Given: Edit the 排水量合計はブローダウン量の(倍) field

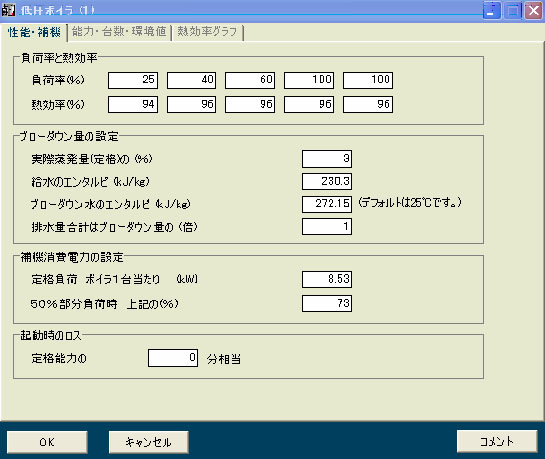Looking at the screenshot, I should tap(327, 227).
